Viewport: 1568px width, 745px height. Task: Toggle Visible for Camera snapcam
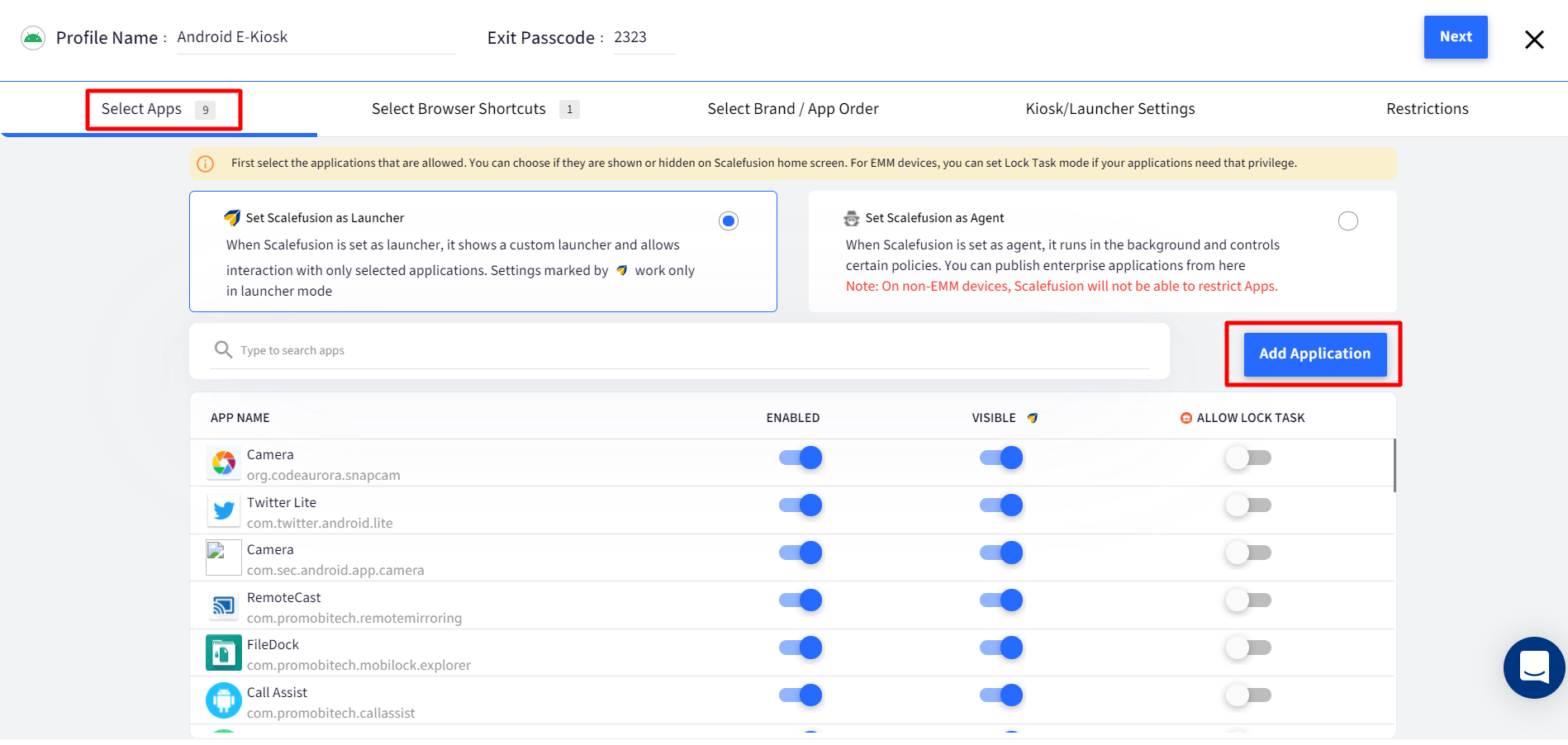coord(1001,458)
